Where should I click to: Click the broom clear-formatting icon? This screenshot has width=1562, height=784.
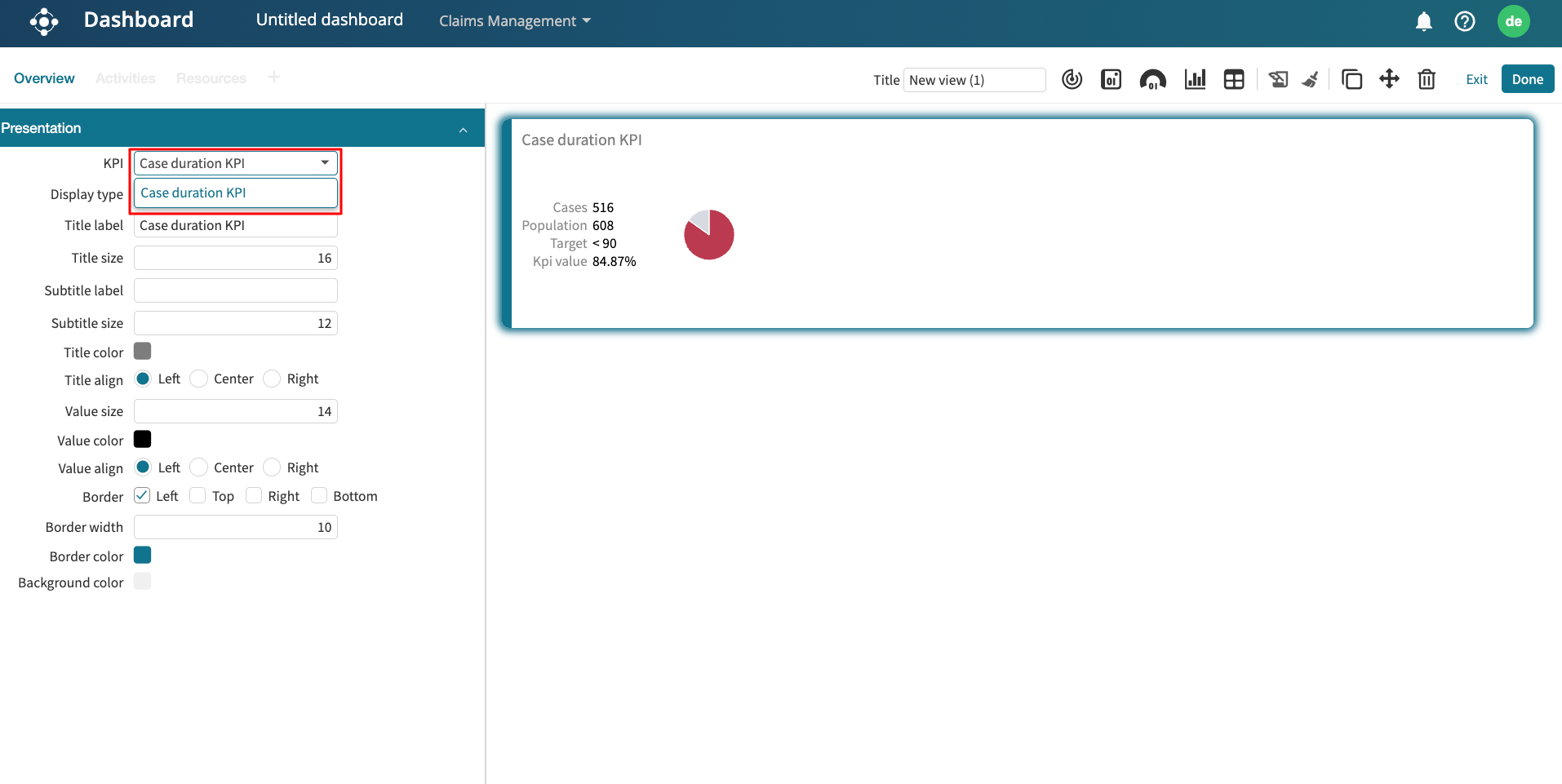(1311, 79)
